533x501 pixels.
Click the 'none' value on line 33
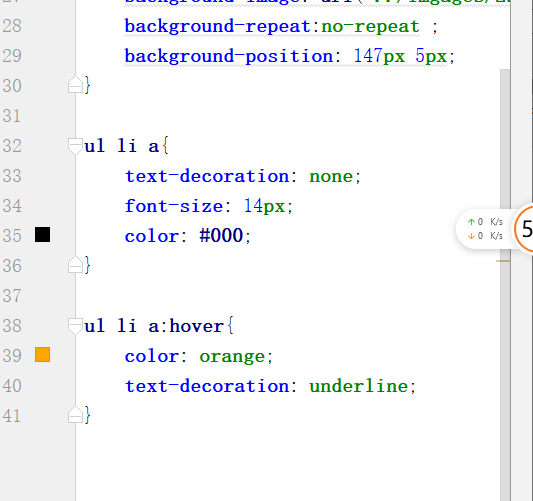click(331, 176)
